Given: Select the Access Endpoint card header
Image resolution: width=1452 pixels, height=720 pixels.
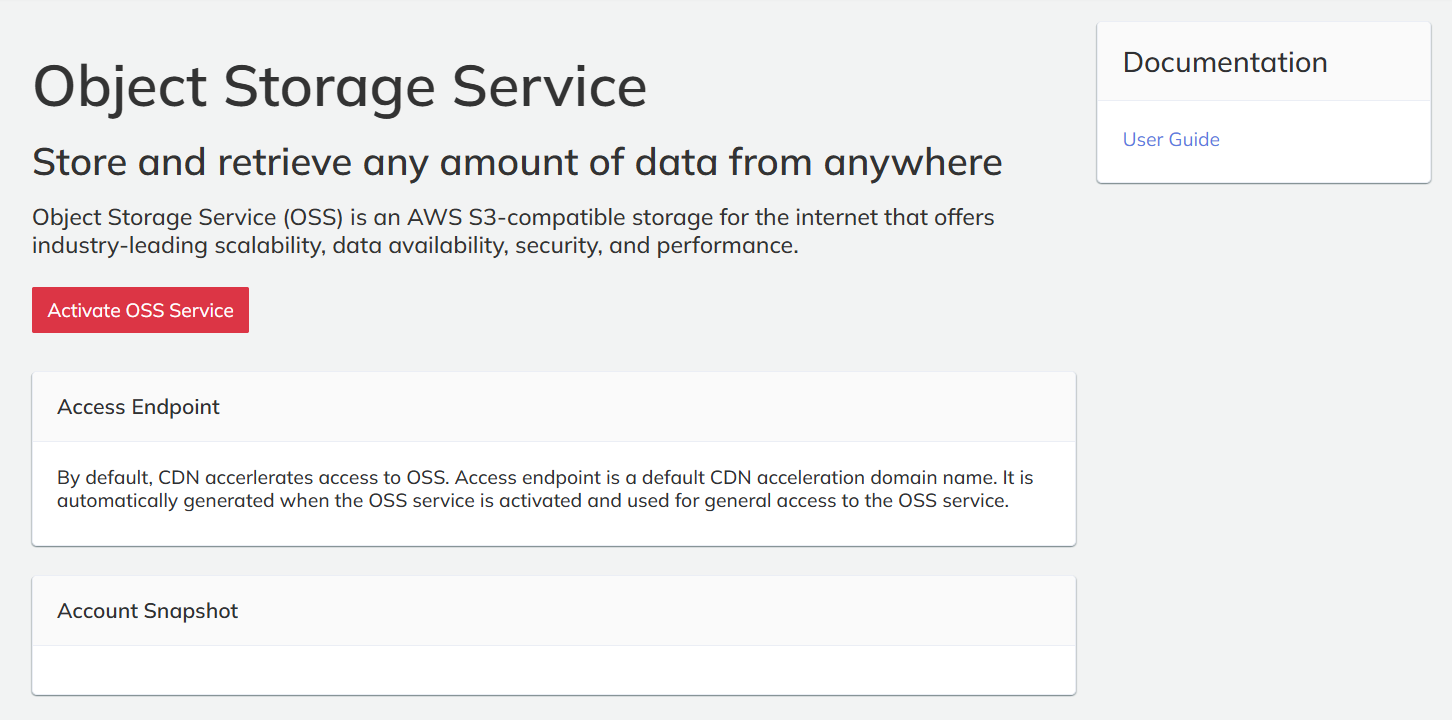Looking at the screenshot, I should [139, 407].
